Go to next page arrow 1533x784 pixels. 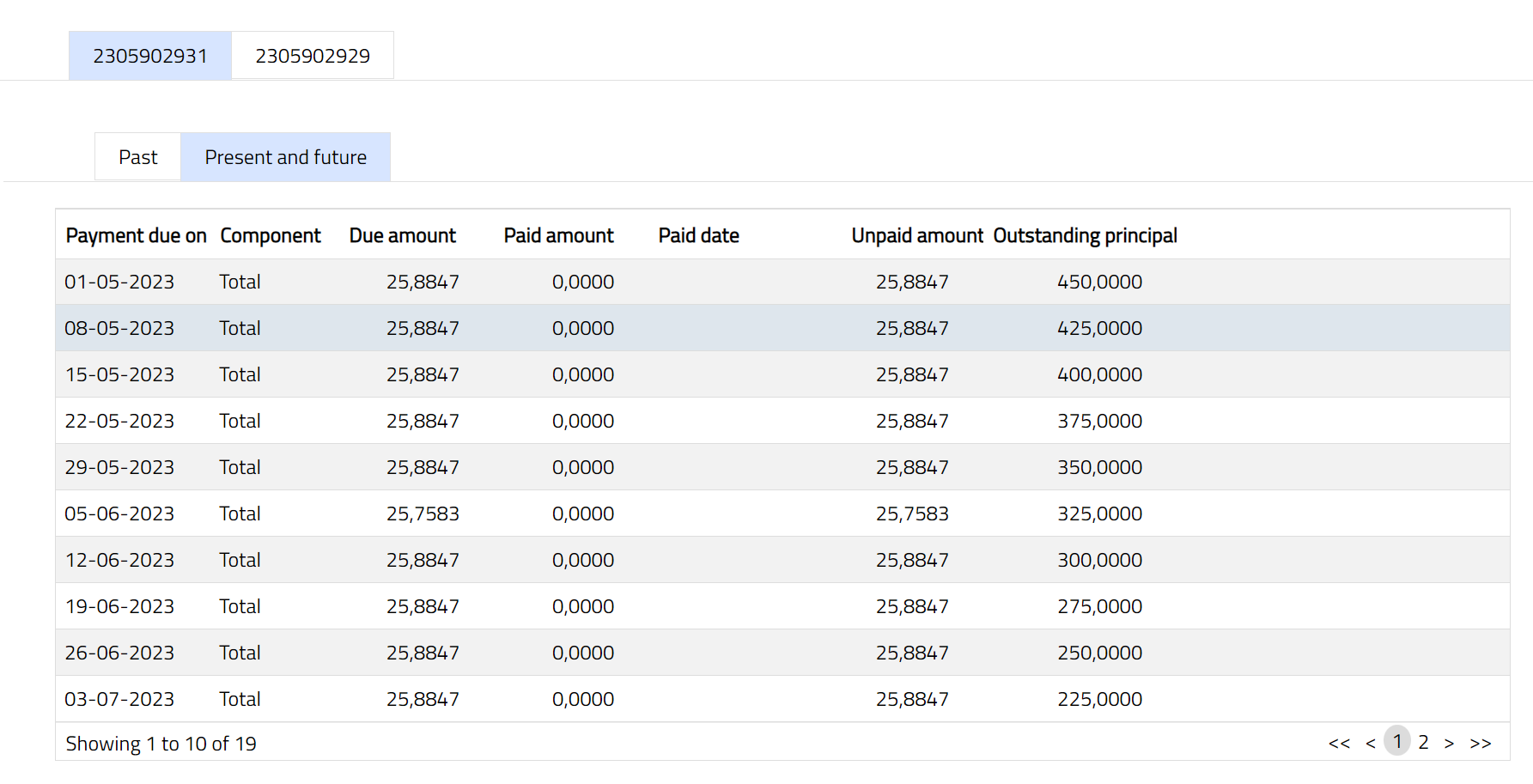(1449, 743)
